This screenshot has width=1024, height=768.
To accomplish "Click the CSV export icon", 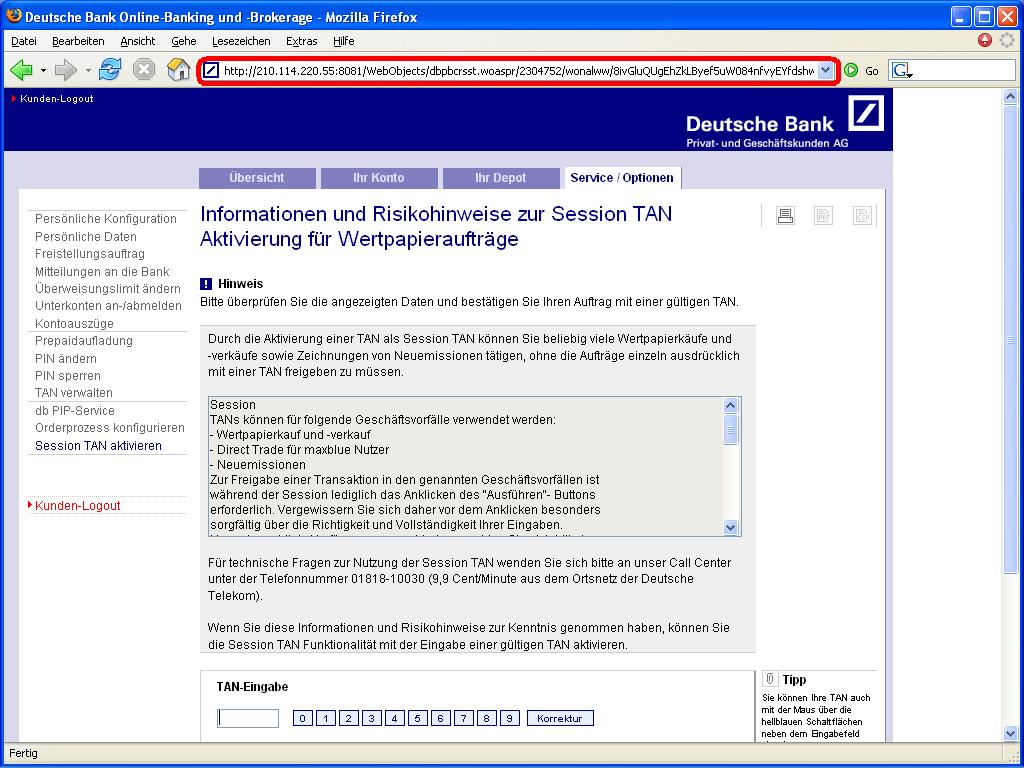I will [x=863, y=216].
